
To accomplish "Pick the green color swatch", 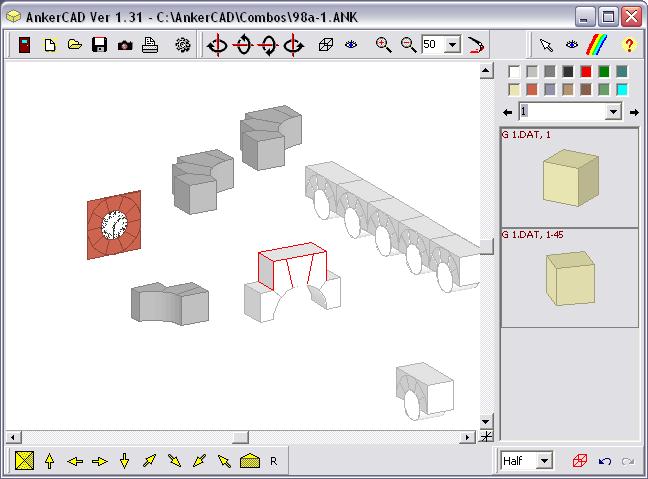I will click(604, 72).
